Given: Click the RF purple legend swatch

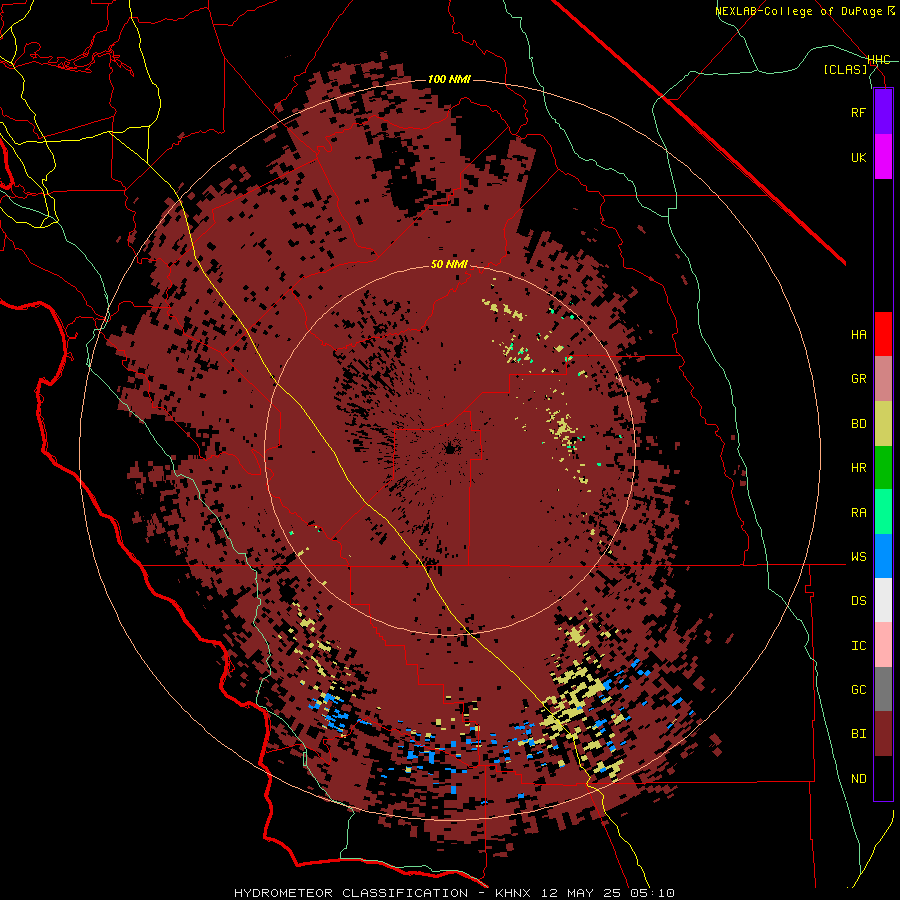Looking at the screenshot, I should 883,112.
